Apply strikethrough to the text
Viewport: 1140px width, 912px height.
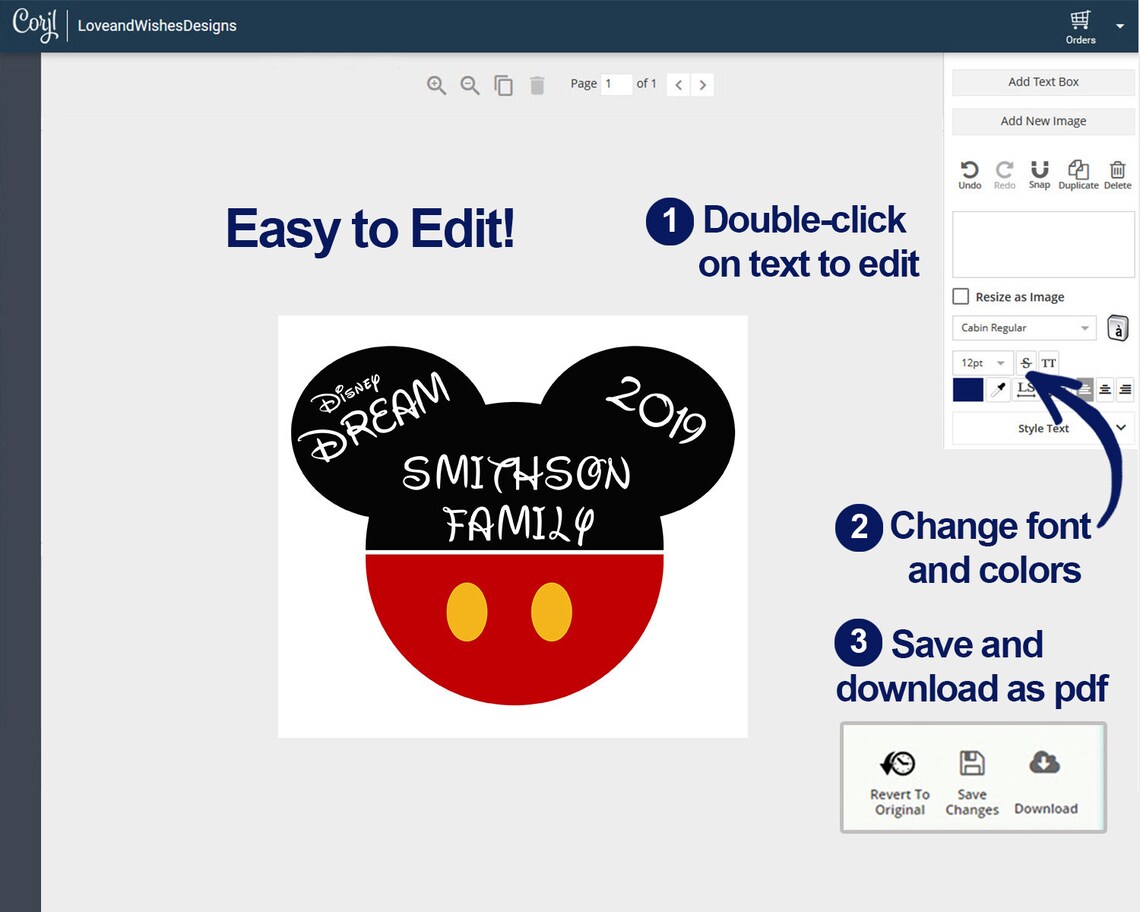[x=1026, y=363]
